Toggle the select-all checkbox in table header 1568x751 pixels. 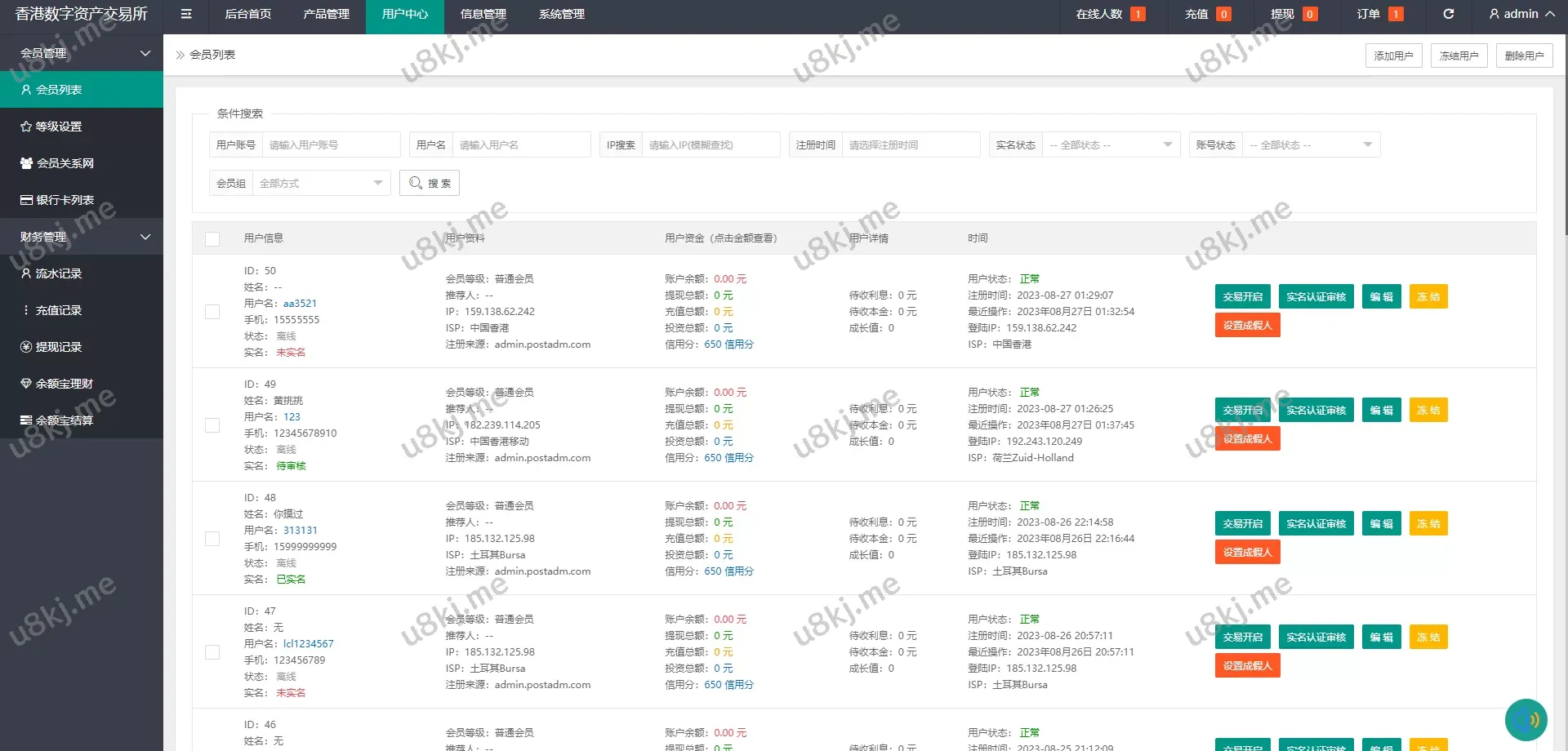[212, 238]
